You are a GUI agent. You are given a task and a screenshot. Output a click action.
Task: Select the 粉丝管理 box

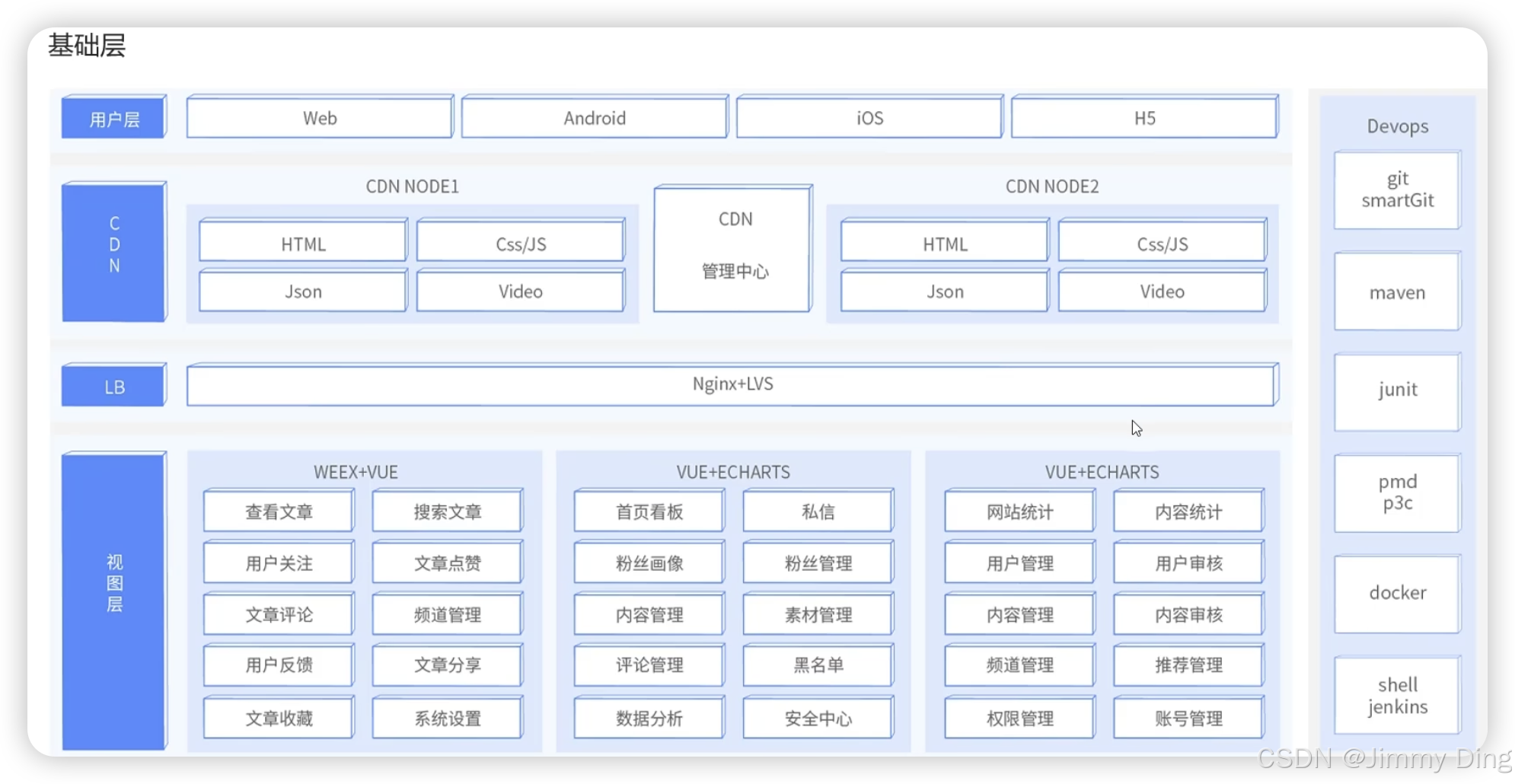[818, 562]
